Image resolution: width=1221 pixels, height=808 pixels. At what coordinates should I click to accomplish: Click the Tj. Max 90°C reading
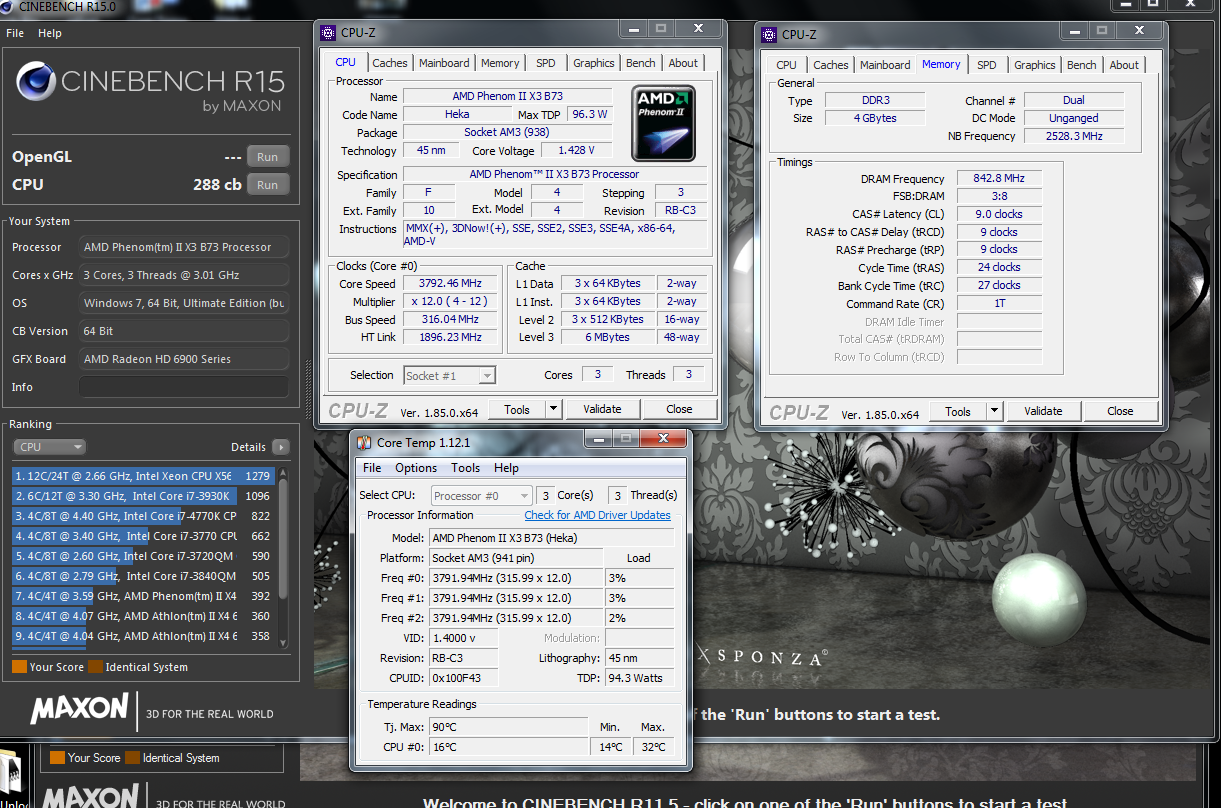508,727
